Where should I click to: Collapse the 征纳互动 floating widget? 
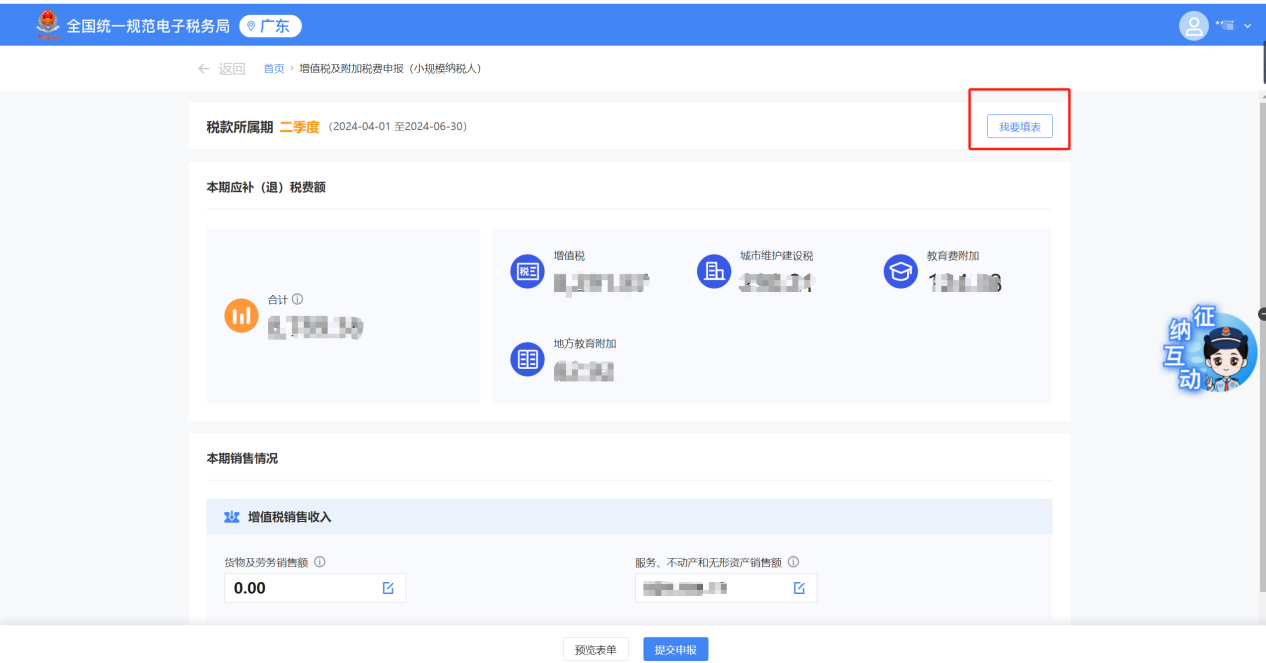click(x=1262, y=314)
